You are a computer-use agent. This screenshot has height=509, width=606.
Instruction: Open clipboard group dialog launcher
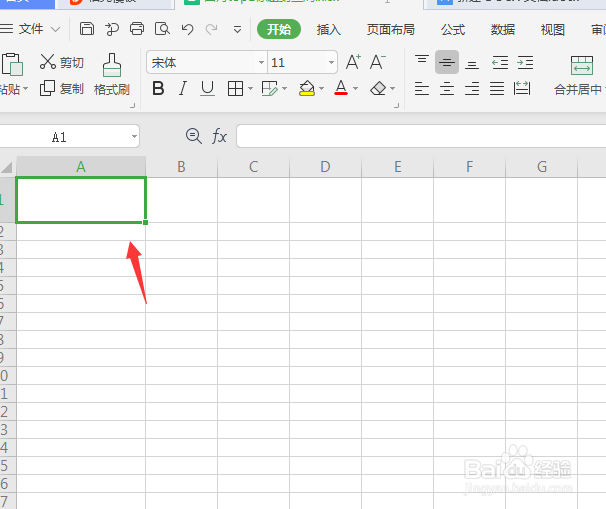(133, 106)
